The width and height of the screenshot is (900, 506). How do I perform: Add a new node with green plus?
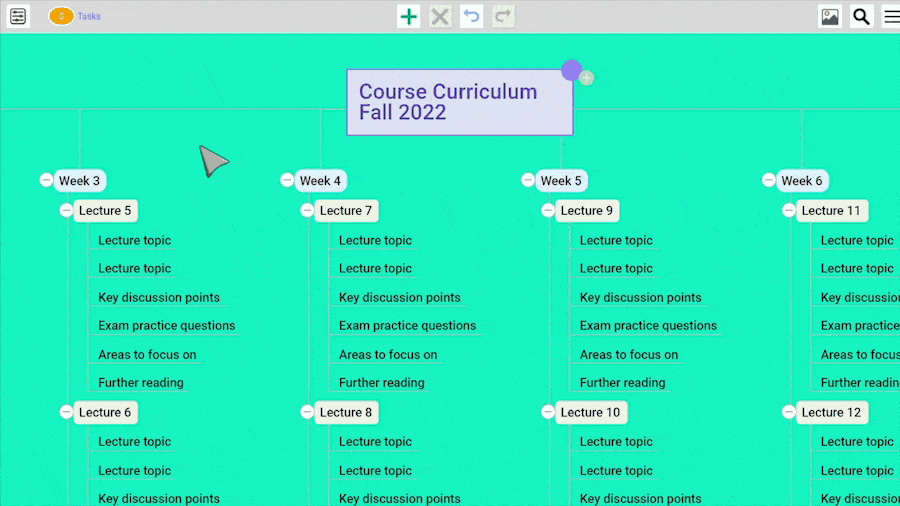(x=409, y=16)
